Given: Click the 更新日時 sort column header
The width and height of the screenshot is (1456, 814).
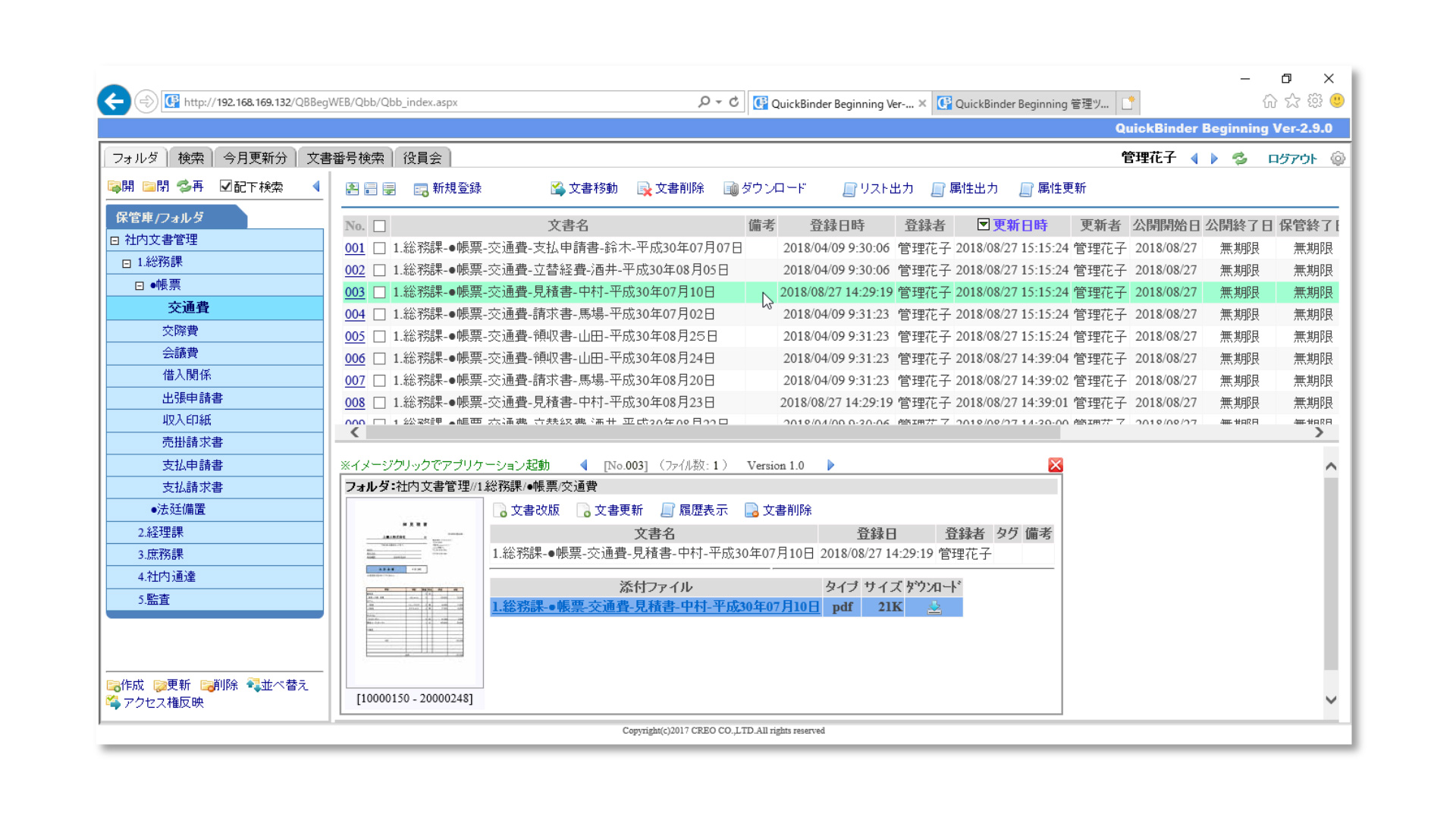Looking at the screenshot, I should (x=1012, y=225).
